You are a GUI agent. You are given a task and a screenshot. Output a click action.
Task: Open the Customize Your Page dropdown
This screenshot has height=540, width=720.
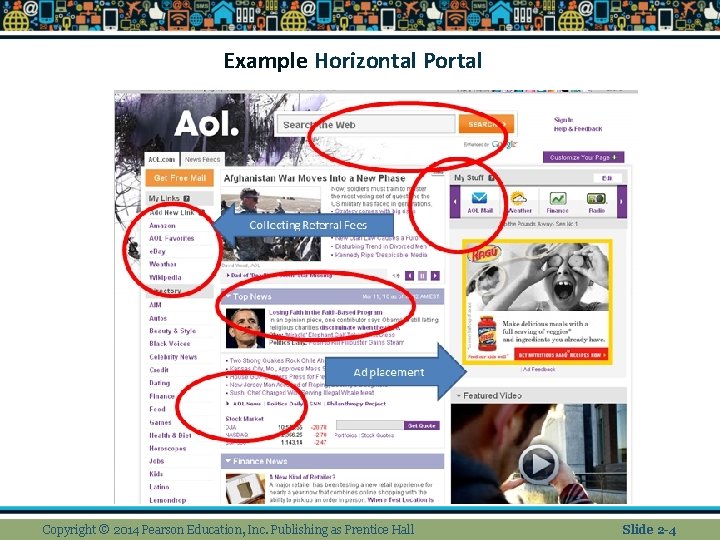[583, 157]
